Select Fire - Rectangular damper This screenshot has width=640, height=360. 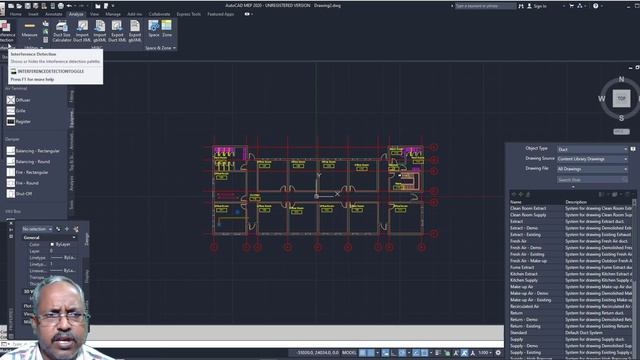27,172
